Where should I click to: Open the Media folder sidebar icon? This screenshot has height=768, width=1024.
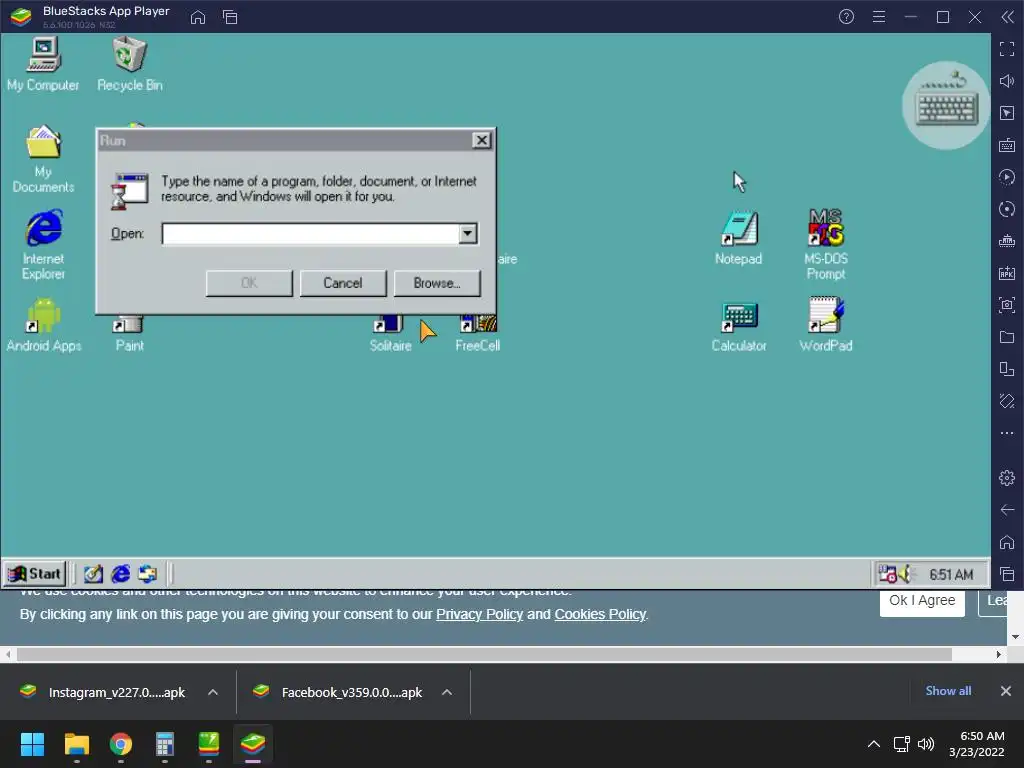pos(1007,337)
